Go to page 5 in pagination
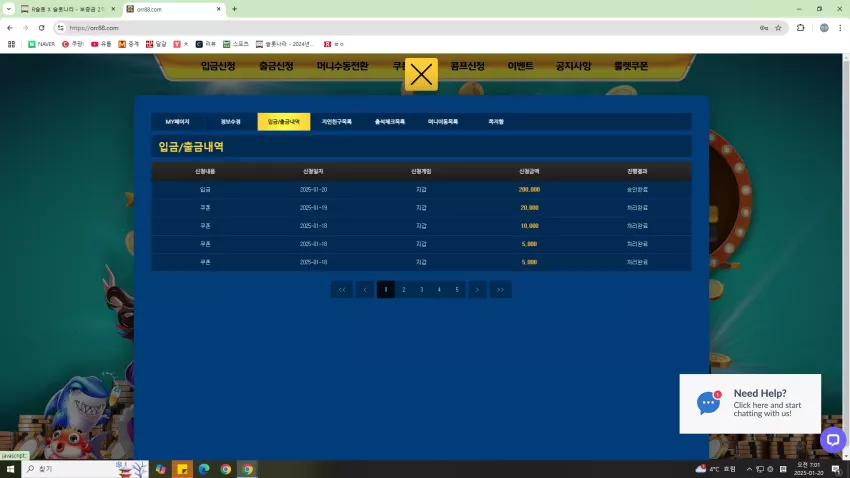The width and height of the screenshot is (850, 478). [457, 289]
